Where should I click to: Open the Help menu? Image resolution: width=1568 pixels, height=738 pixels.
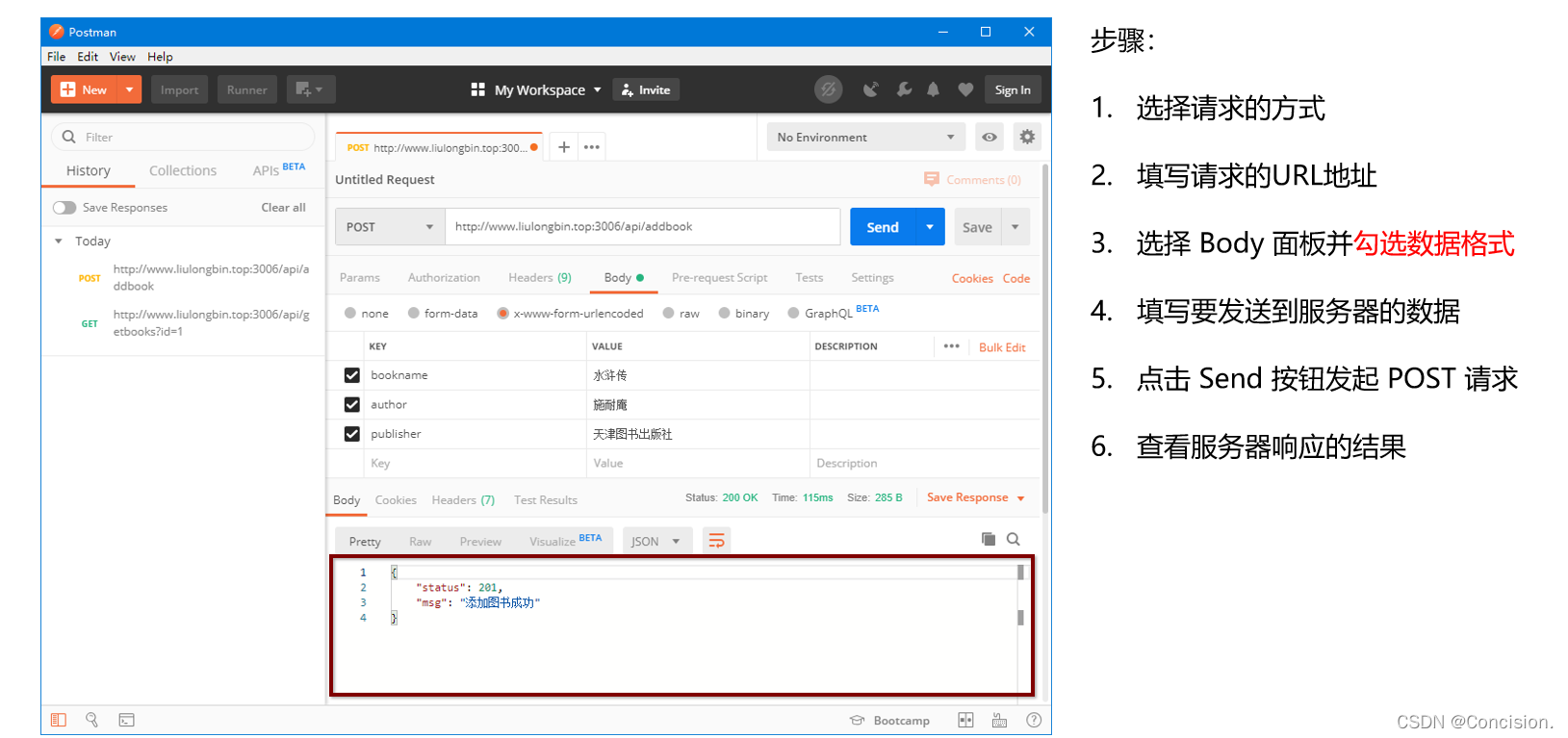pyautogui.click(x=160, y=57)
